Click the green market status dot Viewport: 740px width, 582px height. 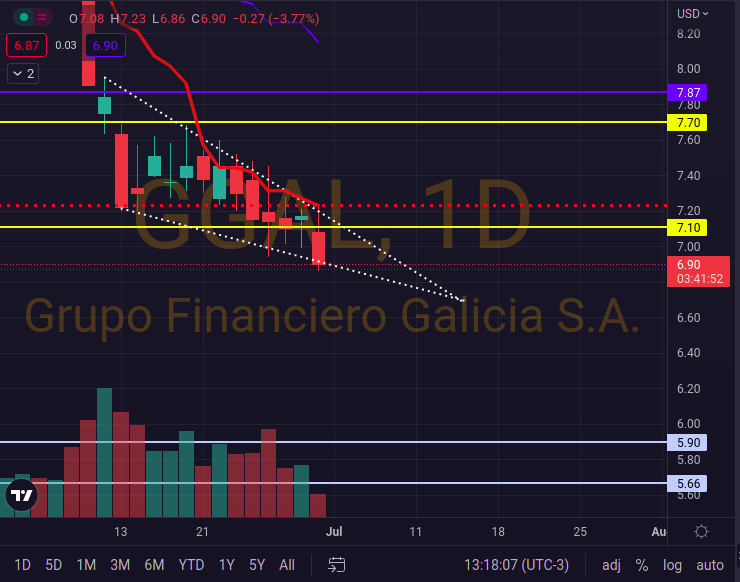24,18
